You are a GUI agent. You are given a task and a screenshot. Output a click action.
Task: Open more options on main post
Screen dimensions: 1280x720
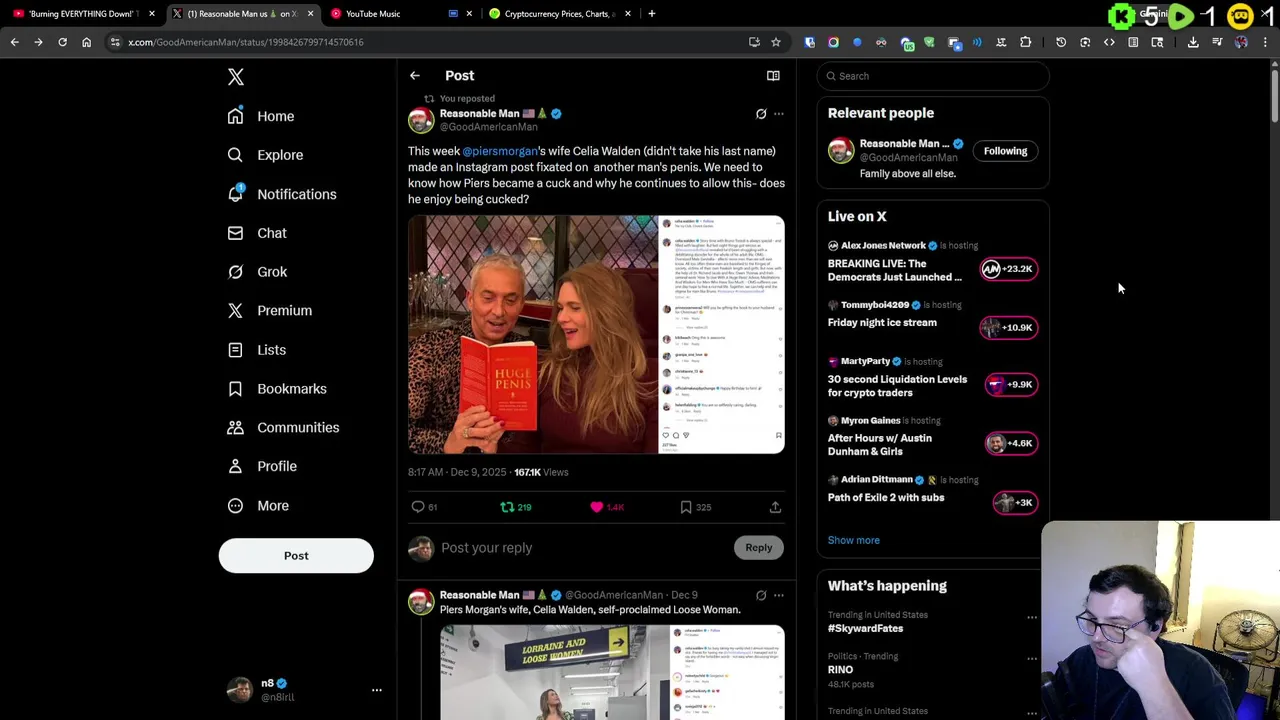pos(779,114)
